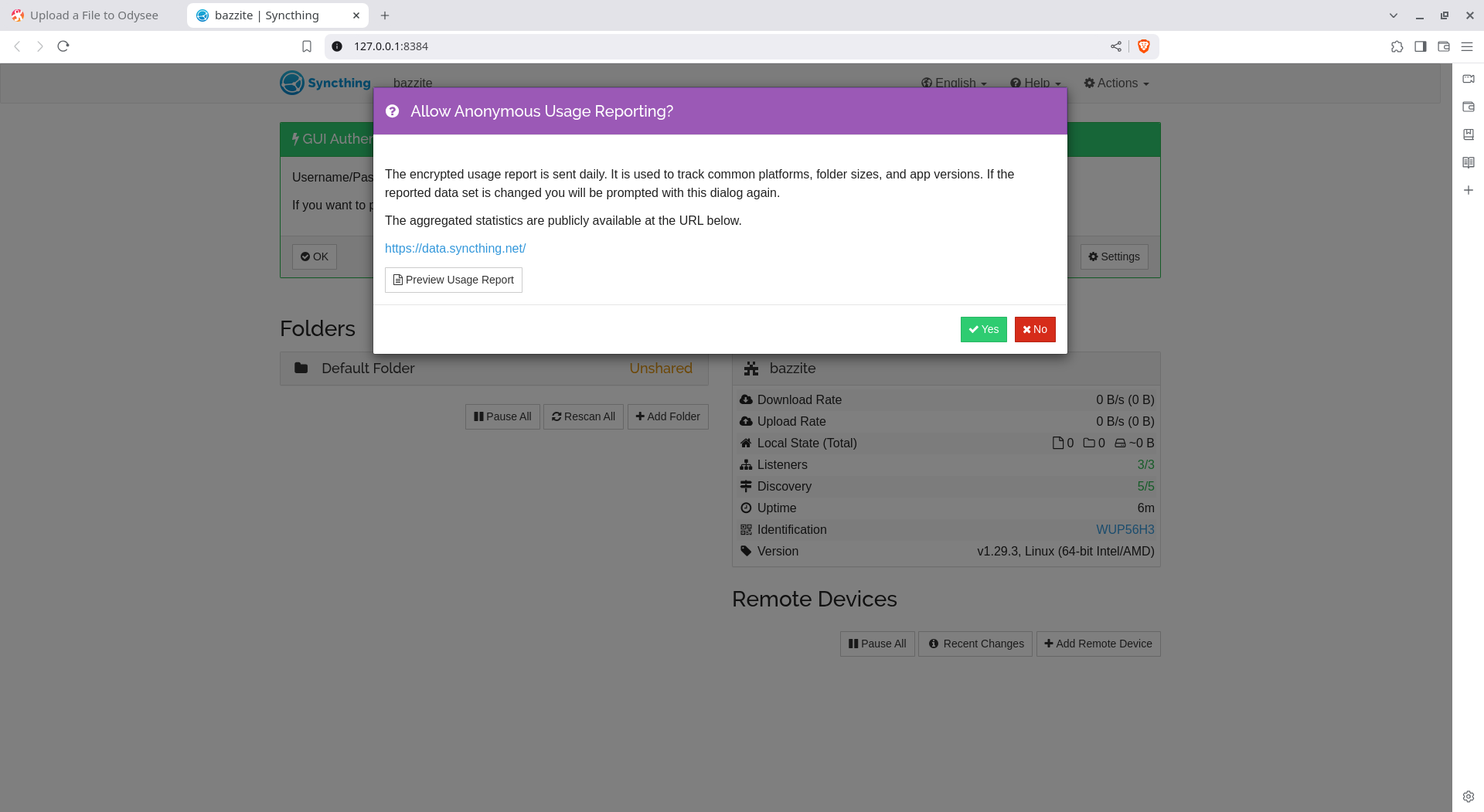The width and height of the screenshot is (1484, 812).
Task: Open sidebar reading list icon
Action: (x=1469, y=162)
